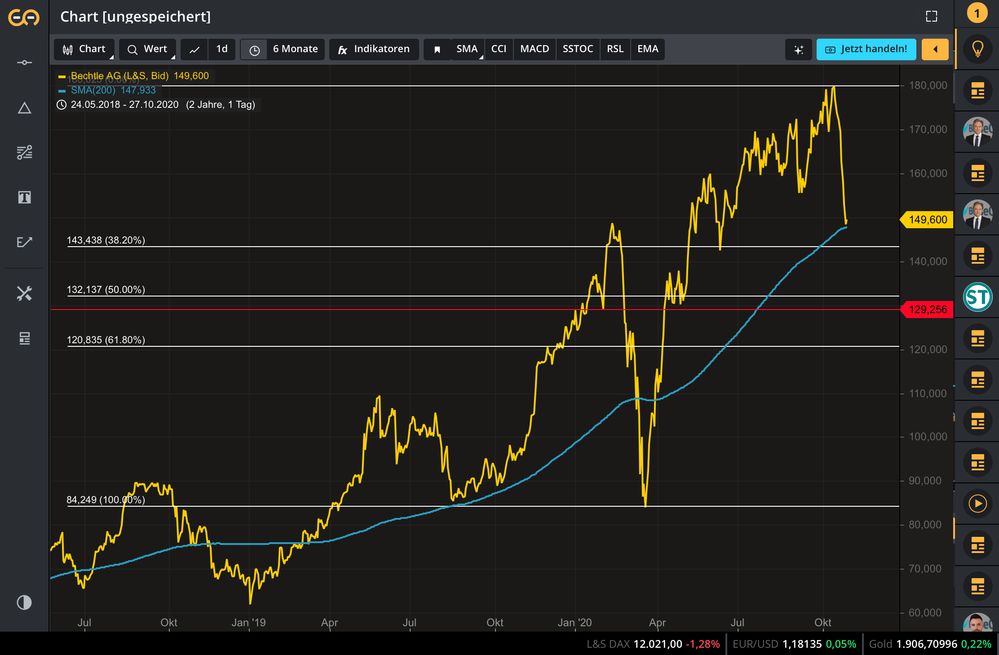Open the Indikatoren menu
This screenshot has width=999, height=655.
[373, 49]
